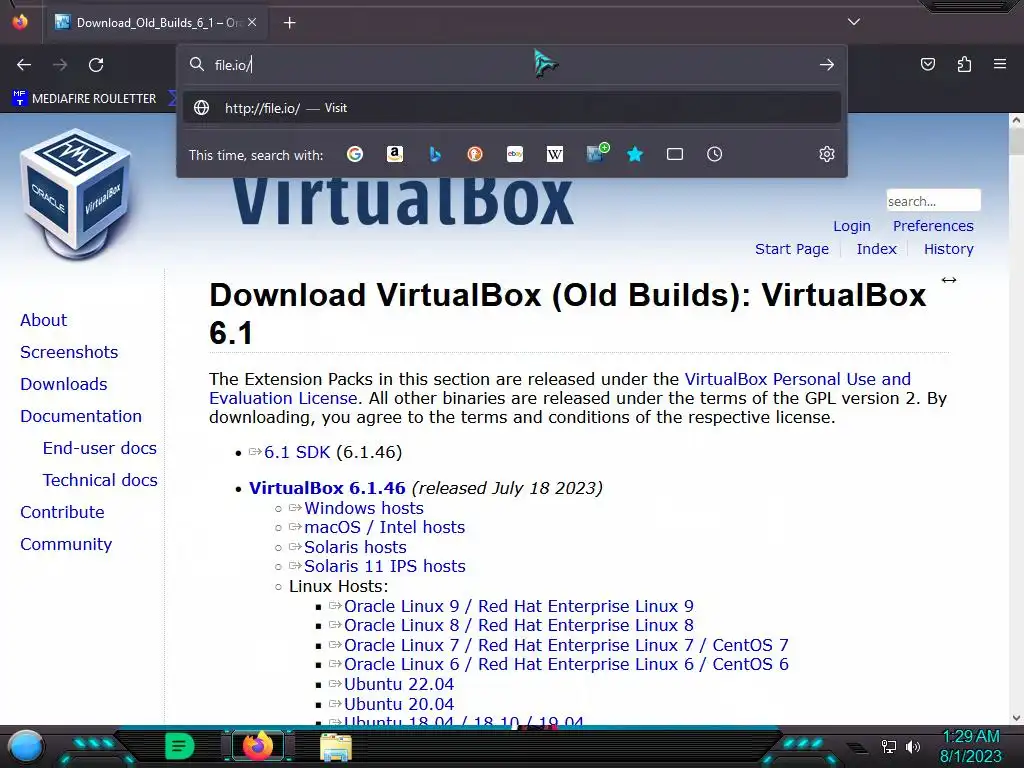Open the Start orb on the taskbar

tap(26, 746)
